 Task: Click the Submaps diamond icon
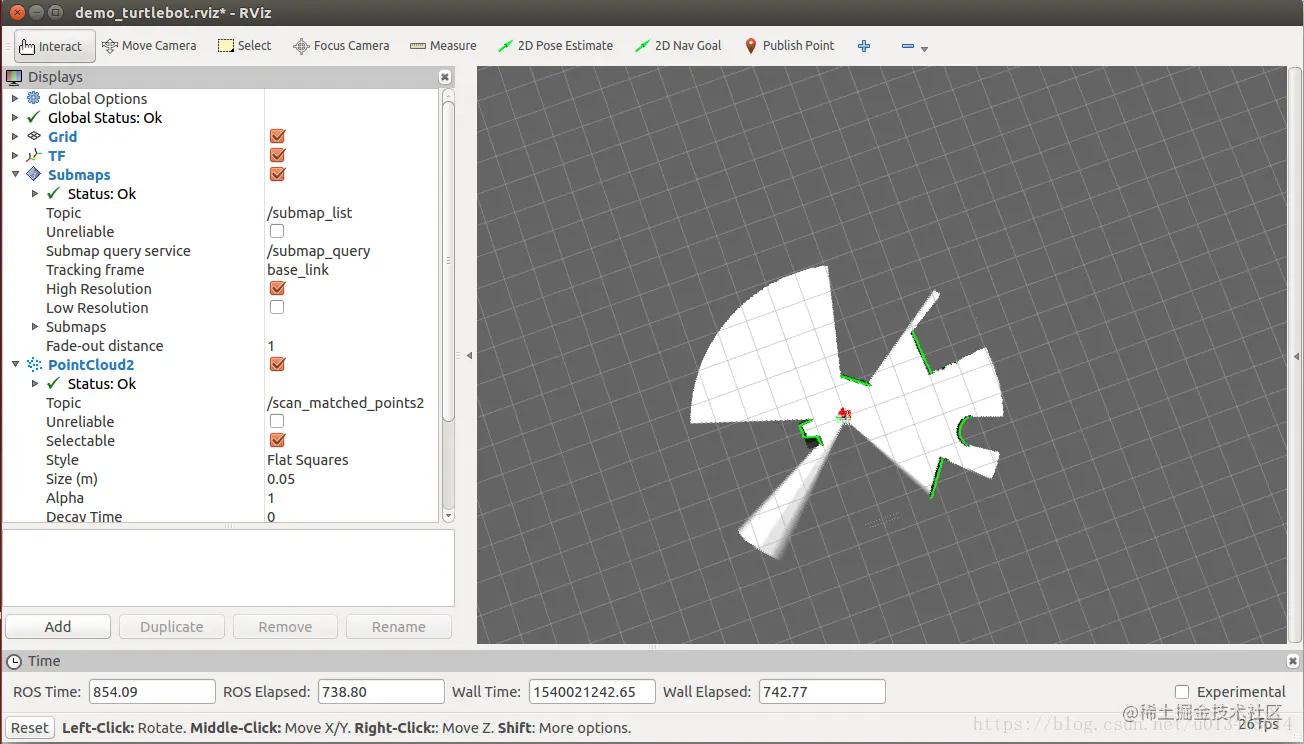click(34, 174)
